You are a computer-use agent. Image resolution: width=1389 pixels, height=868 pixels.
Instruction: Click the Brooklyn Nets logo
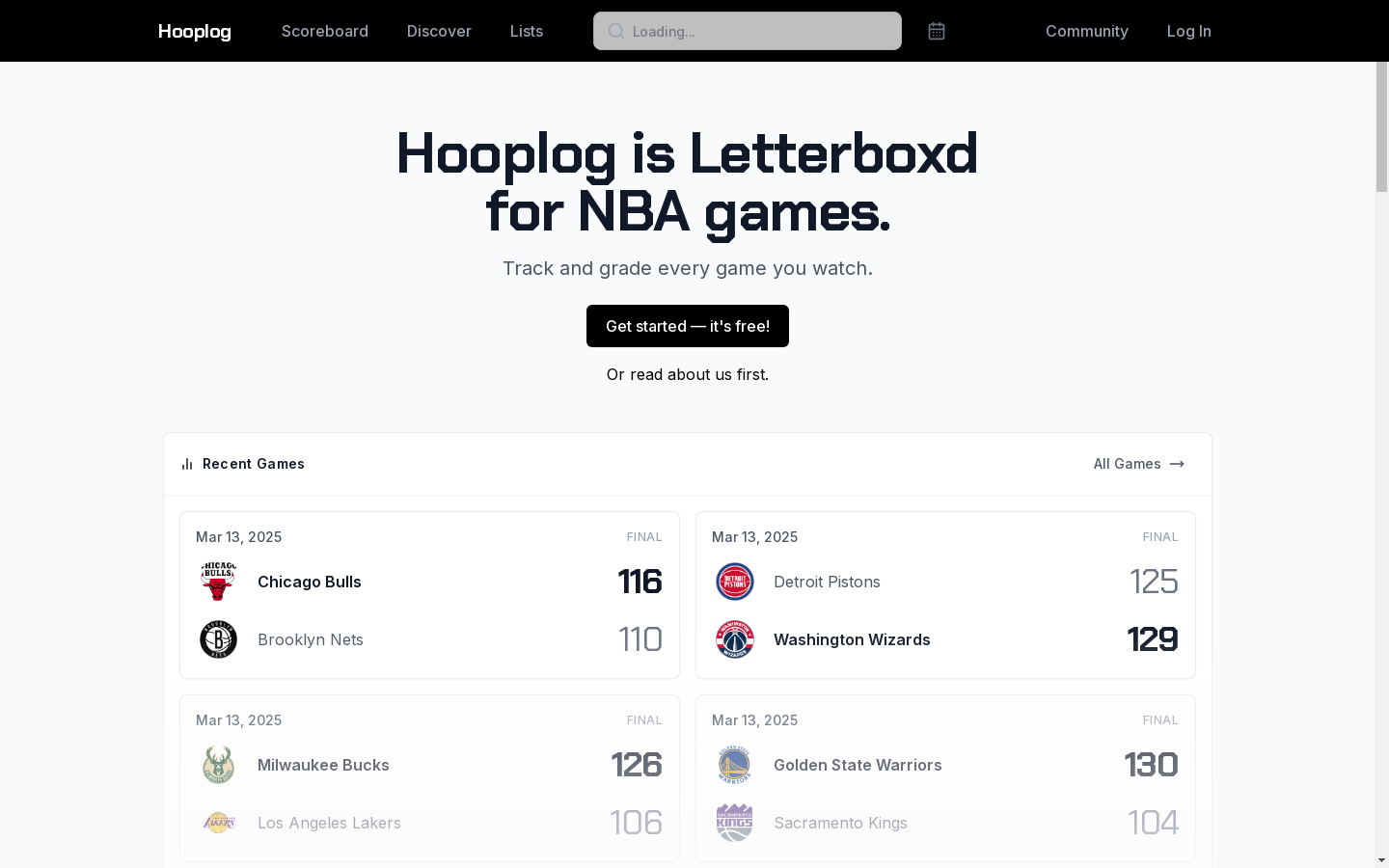pyautogui.click(x=218, y=639)
